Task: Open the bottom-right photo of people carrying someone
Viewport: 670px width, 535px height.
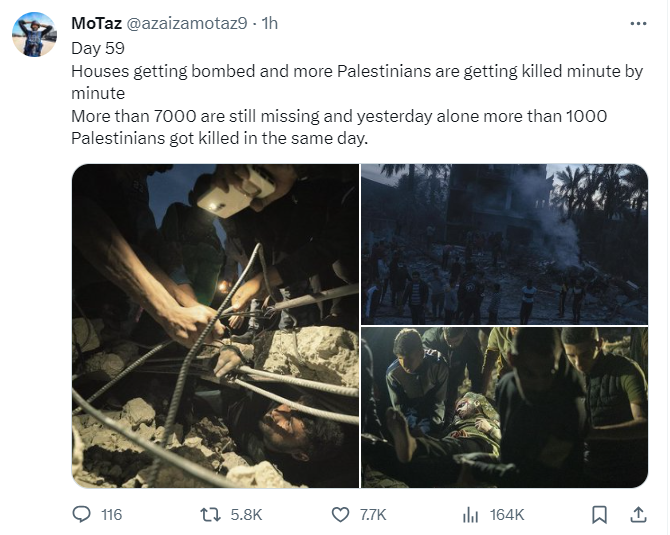Action: point(504,407)
